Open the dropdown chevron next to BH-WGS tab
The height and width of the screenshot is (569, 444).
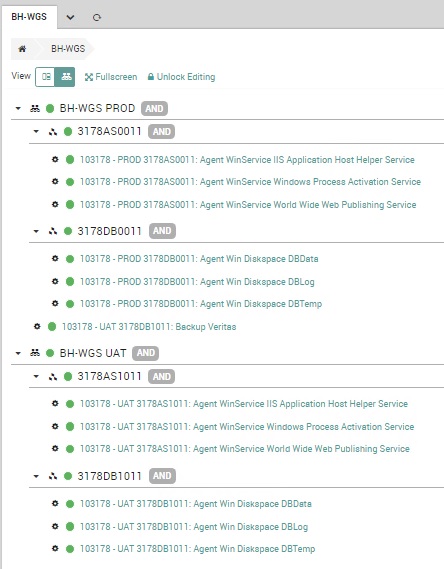click(70, 17)
